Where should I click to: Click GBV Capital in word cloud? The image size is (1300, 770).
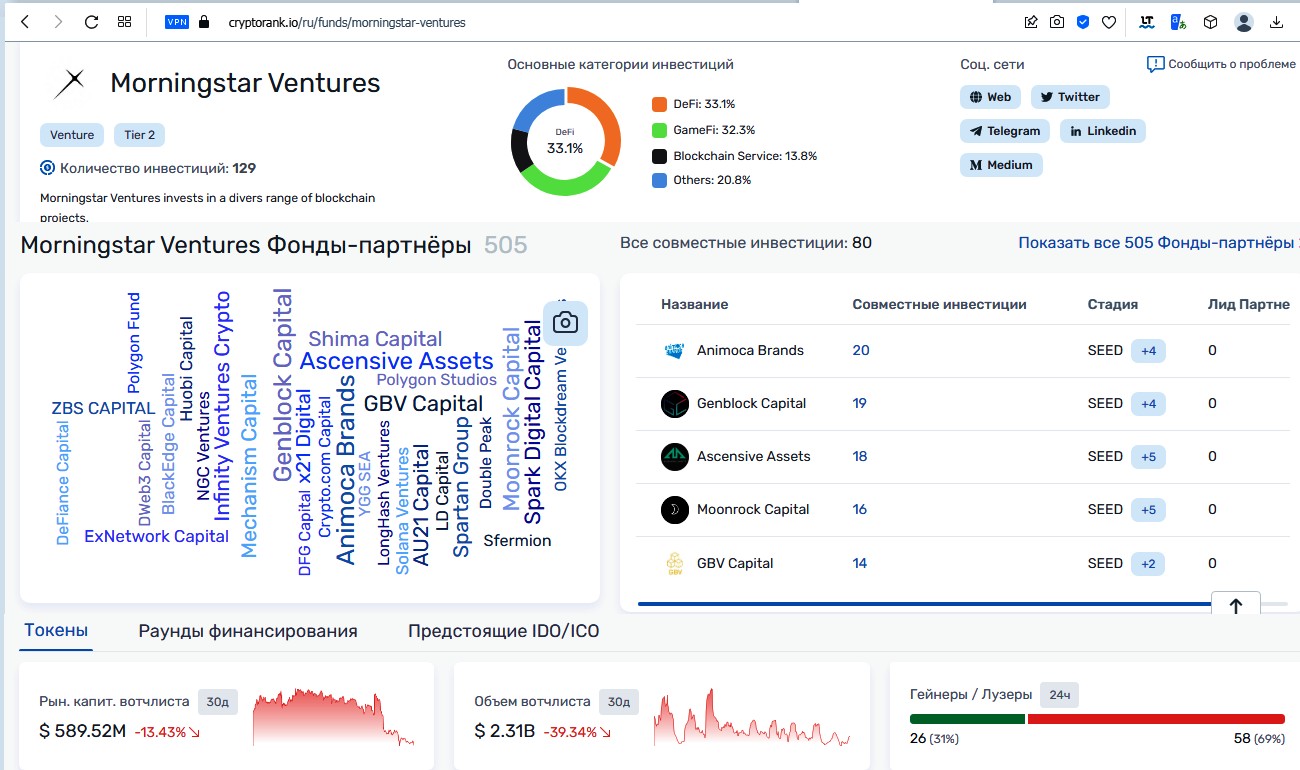point(423,404)
